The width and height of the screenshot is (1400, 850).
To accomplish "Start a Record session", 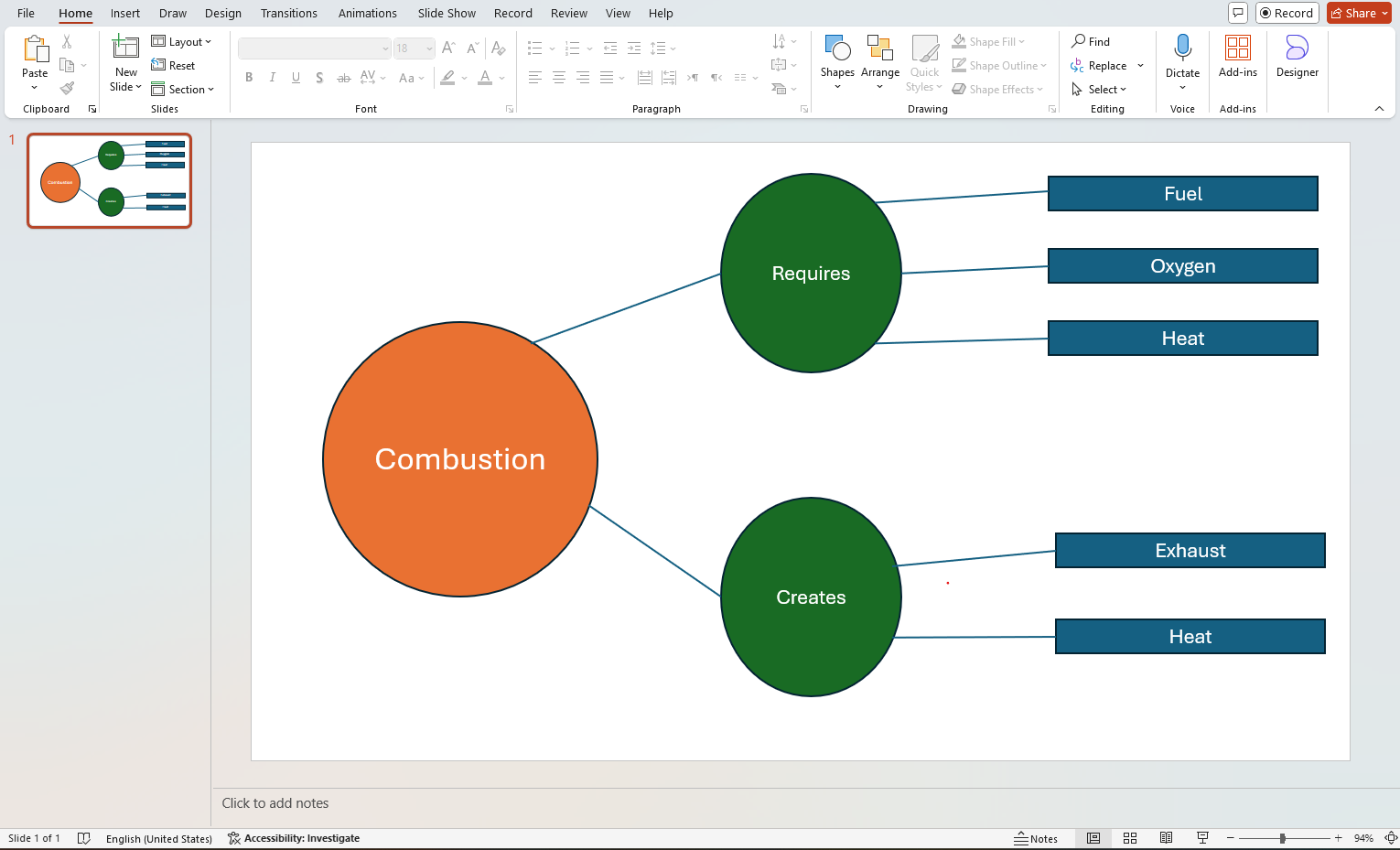I will pyautogui.click(x=1287, y=13).
